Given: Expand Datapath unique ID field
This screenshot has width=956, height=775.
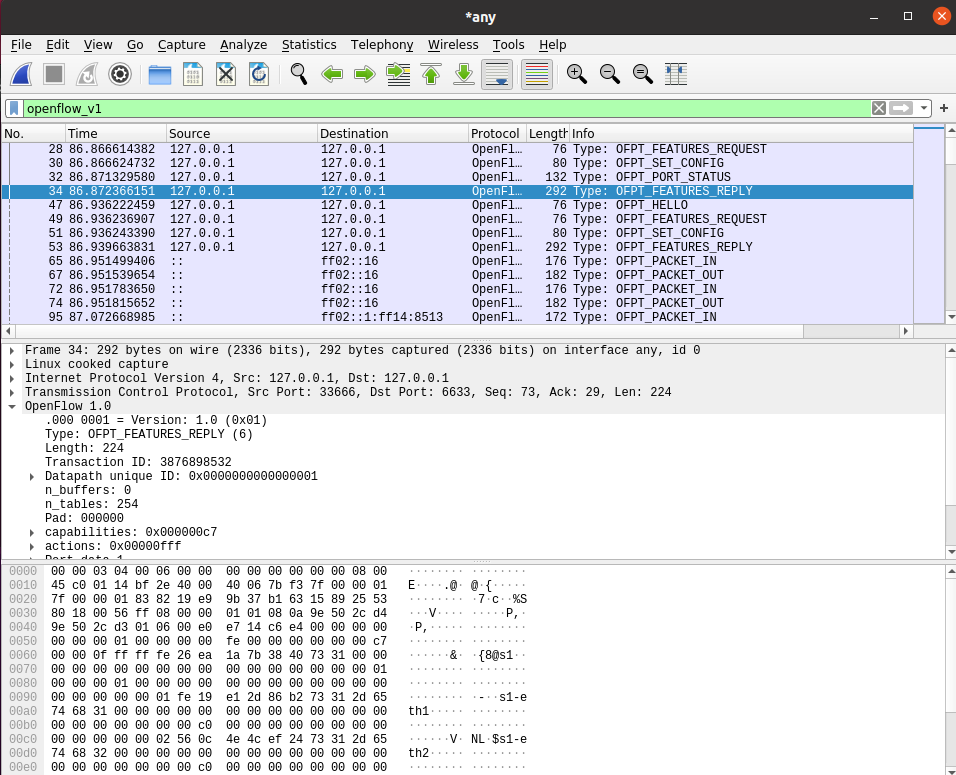Looking at the screenshot, I should pos(32,477).
